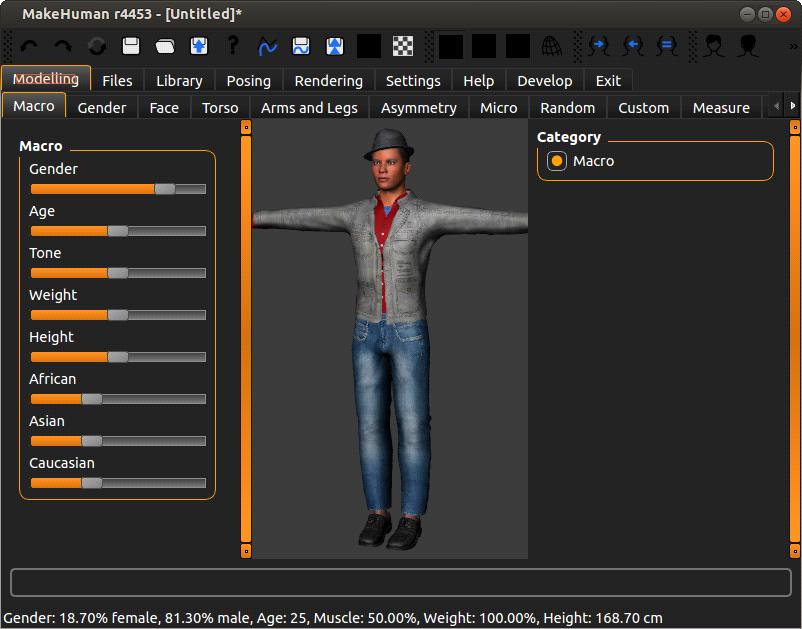Click the solid dark head silhouette icon

click(748, 46)
